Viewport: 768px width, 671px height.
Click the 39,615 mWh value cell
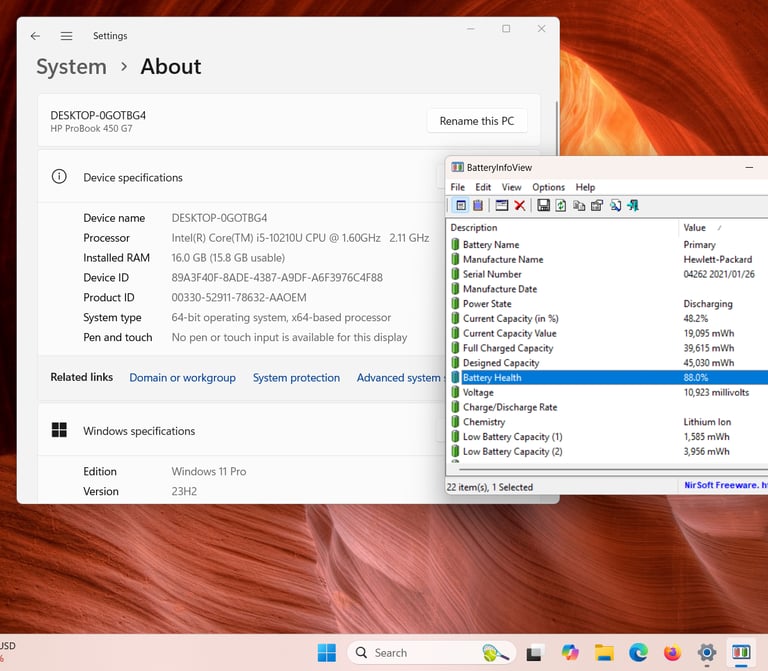[709, 348]
